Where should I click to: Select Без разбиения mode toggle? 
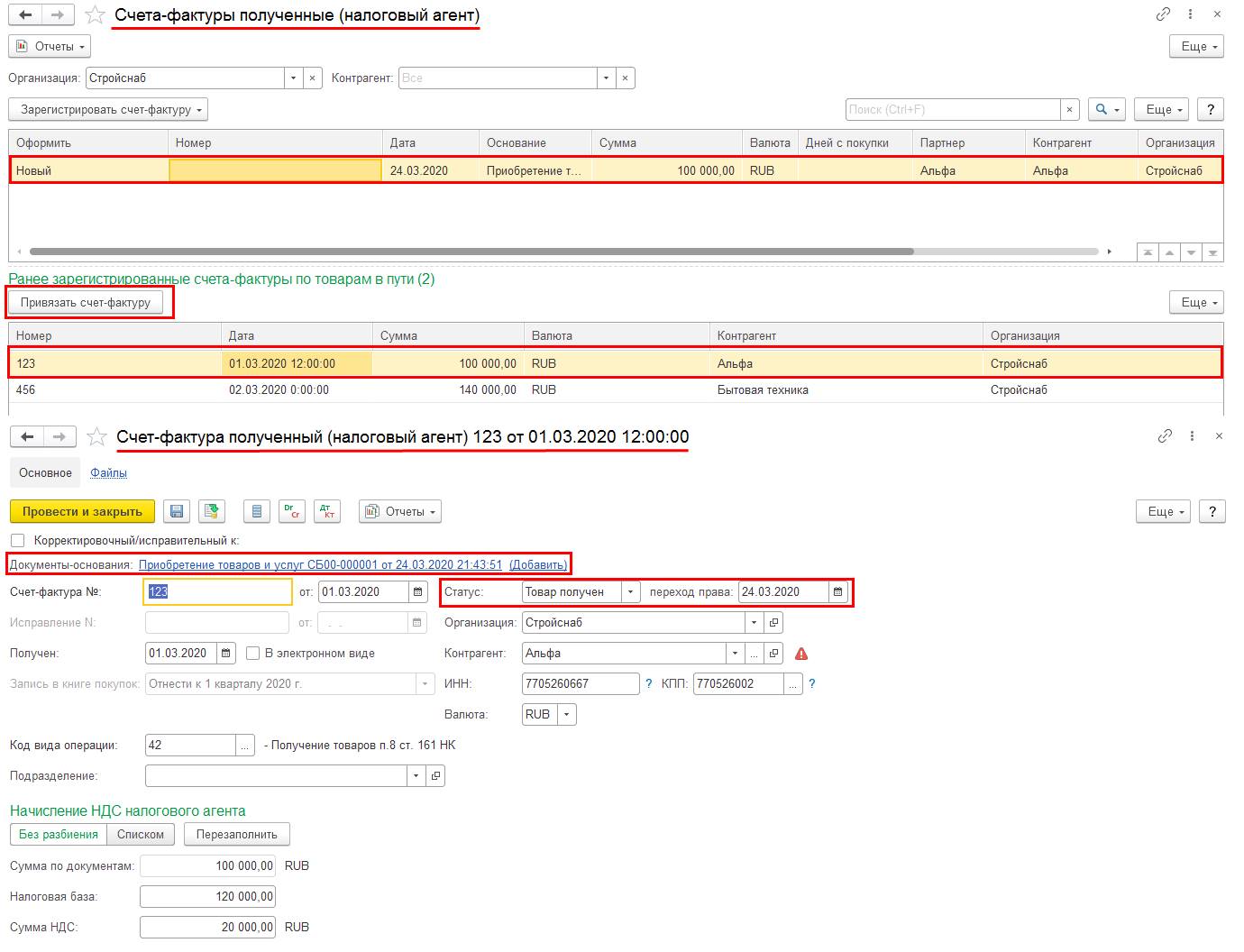click(59, 835)
